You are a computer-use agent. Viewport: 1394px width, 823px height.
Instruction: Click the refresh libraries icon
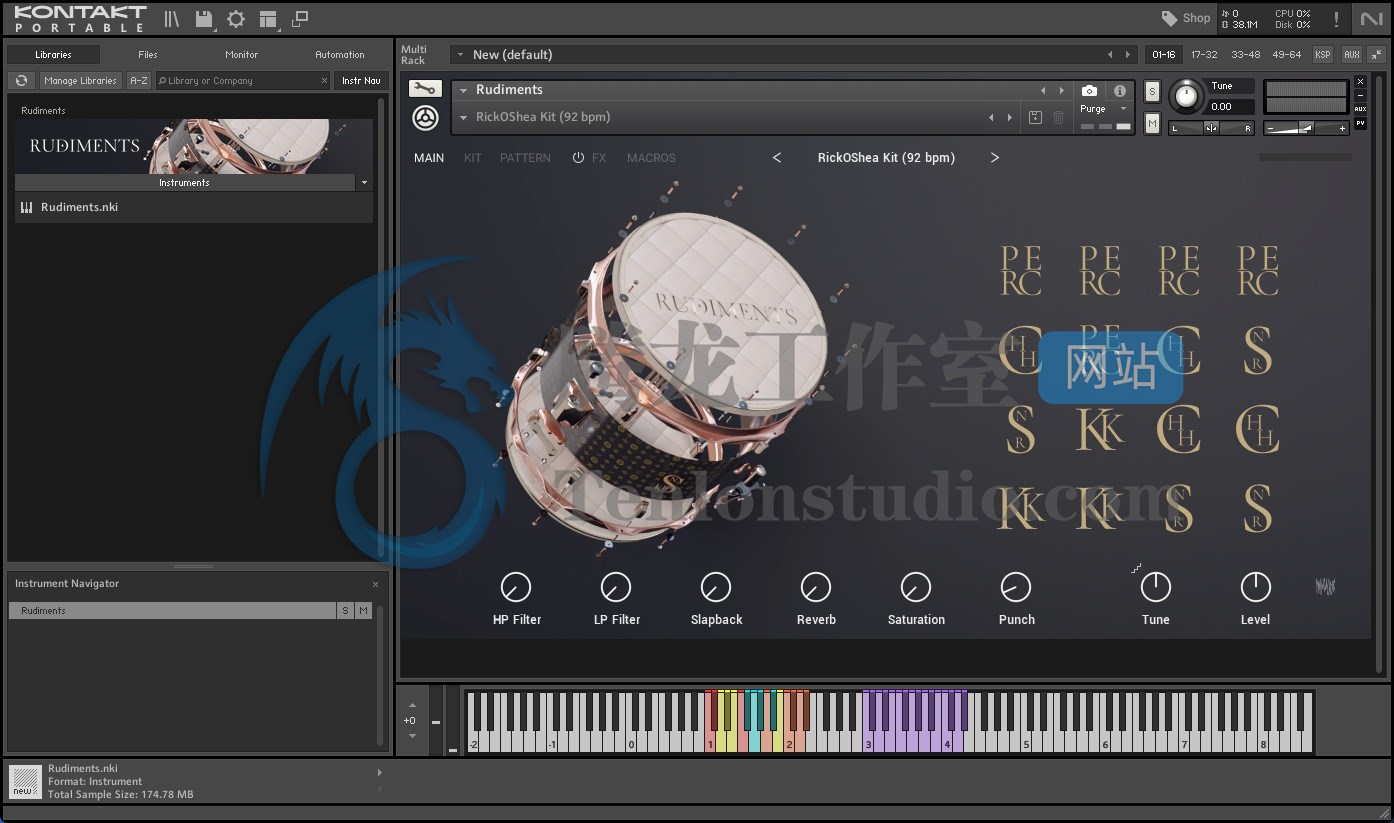pos(21,81)
